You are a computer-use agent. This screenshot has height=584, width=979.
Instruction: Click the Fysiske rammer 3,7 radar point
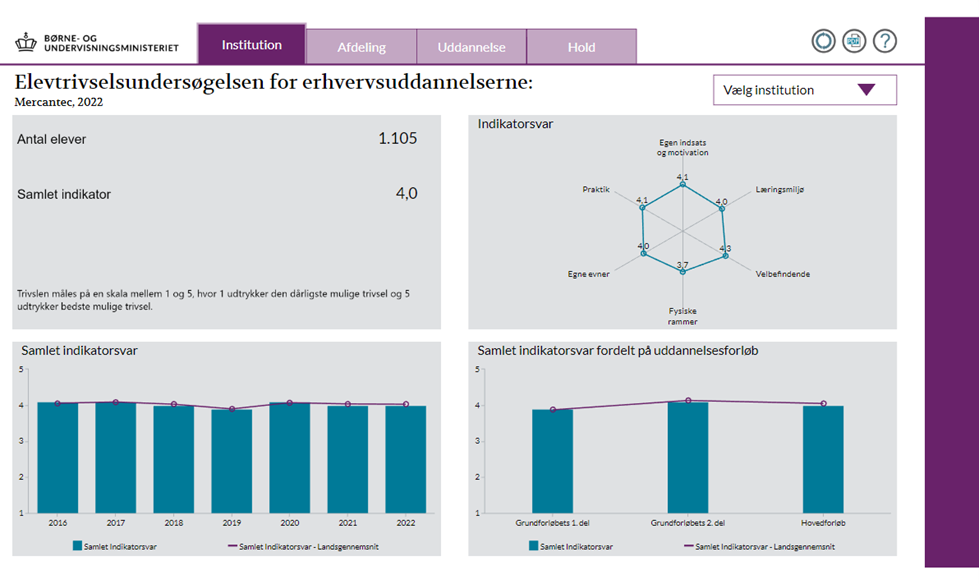[x=682, y=270]
